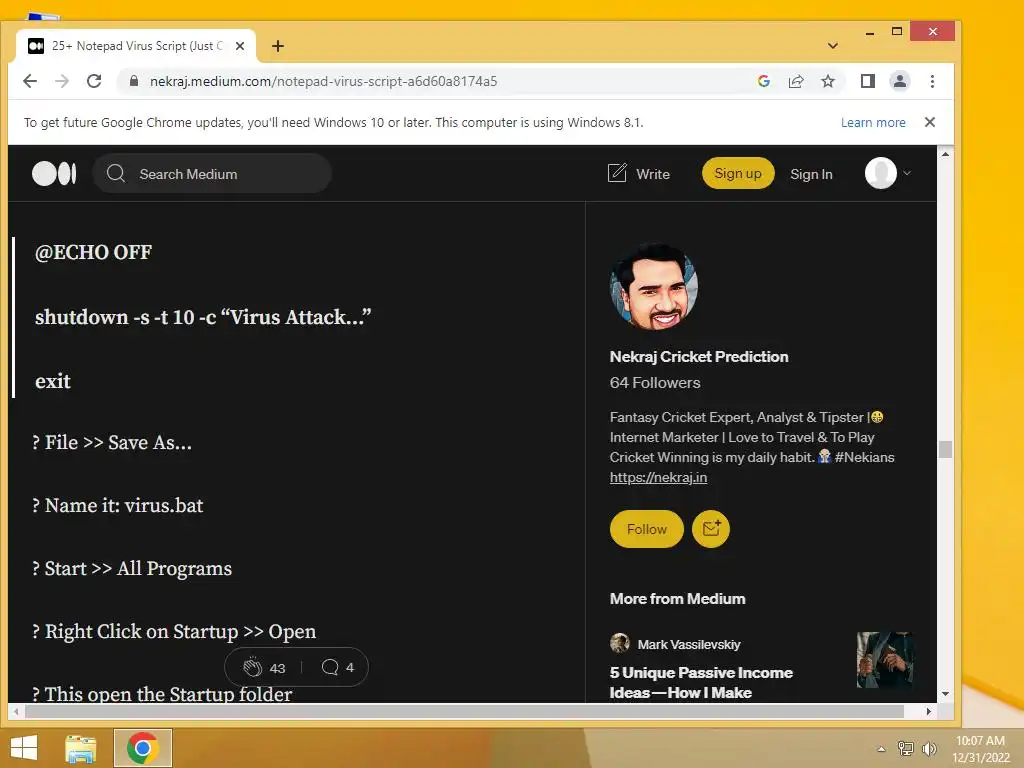Expand the tab search dropdown
The height and width of the screenshot is (768, 1024).
click(x=833, y=46)
